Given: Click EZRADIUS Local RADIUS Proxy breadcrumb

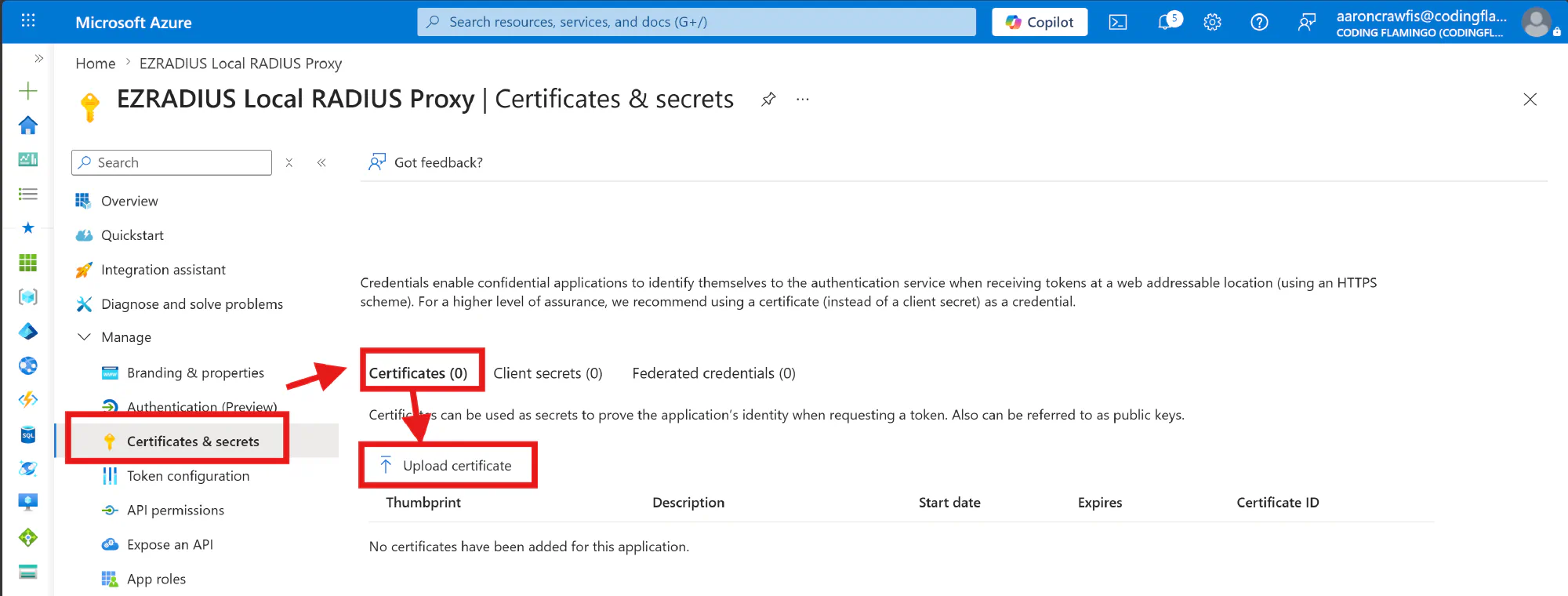Looking at the screenshot, I should 241,64.
